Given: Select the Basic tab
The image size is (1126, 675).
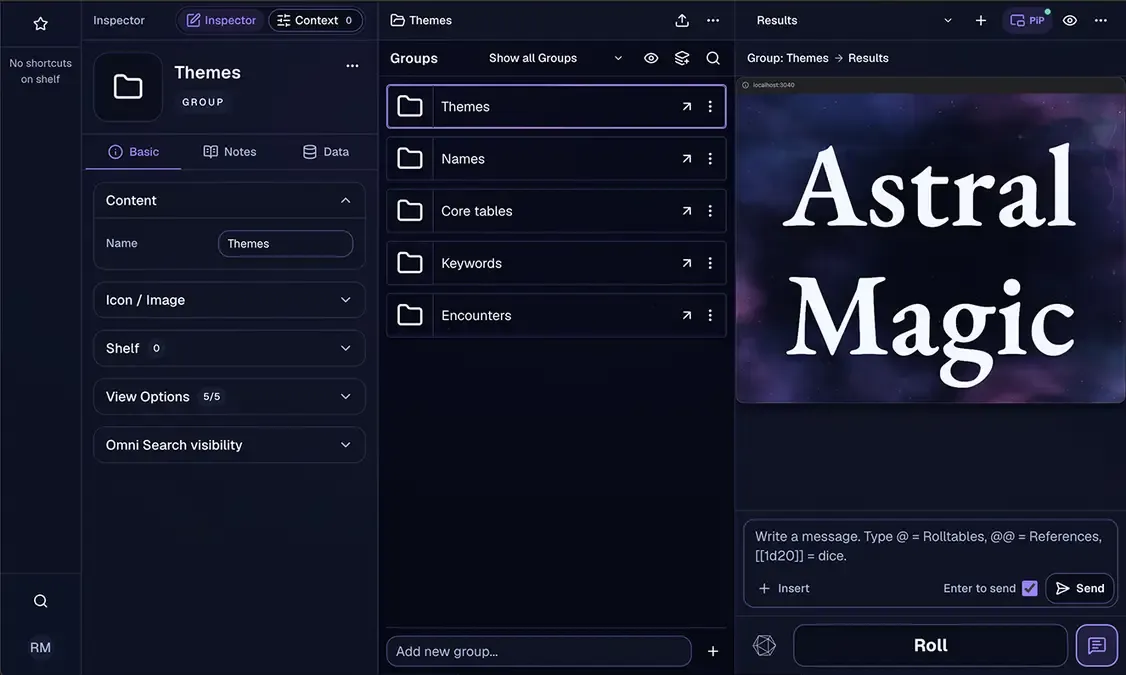Looking at the screenshot, I should 134,152.
